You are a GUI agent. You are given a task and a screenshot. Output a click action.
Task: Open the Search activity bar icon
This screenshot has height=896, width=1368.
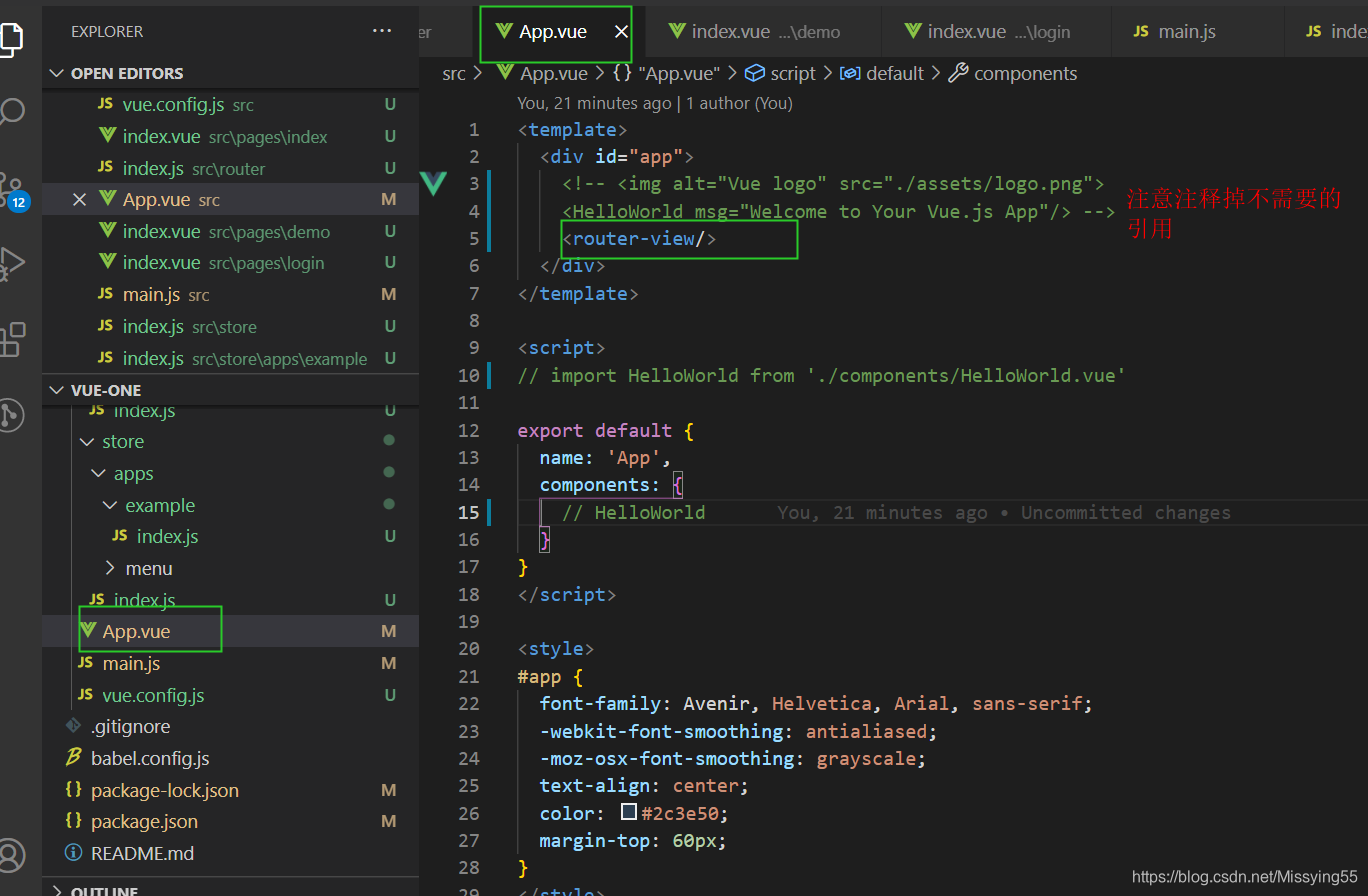coord(11,110)
